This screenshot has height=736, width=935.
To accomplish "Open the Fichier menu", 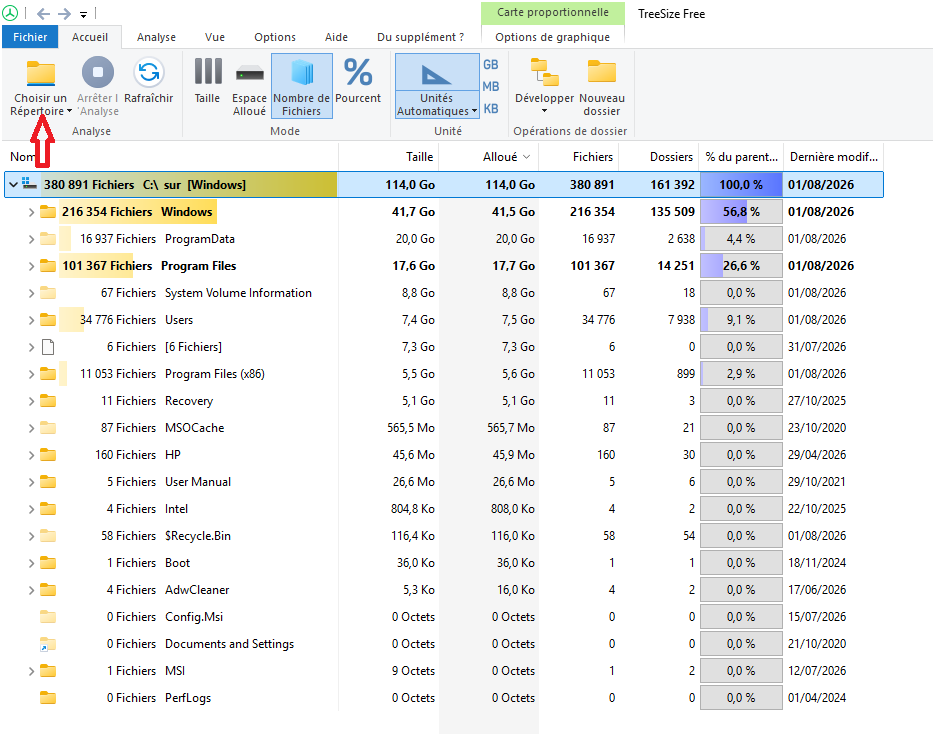I will pyautogui.click(x=30, y=37).
